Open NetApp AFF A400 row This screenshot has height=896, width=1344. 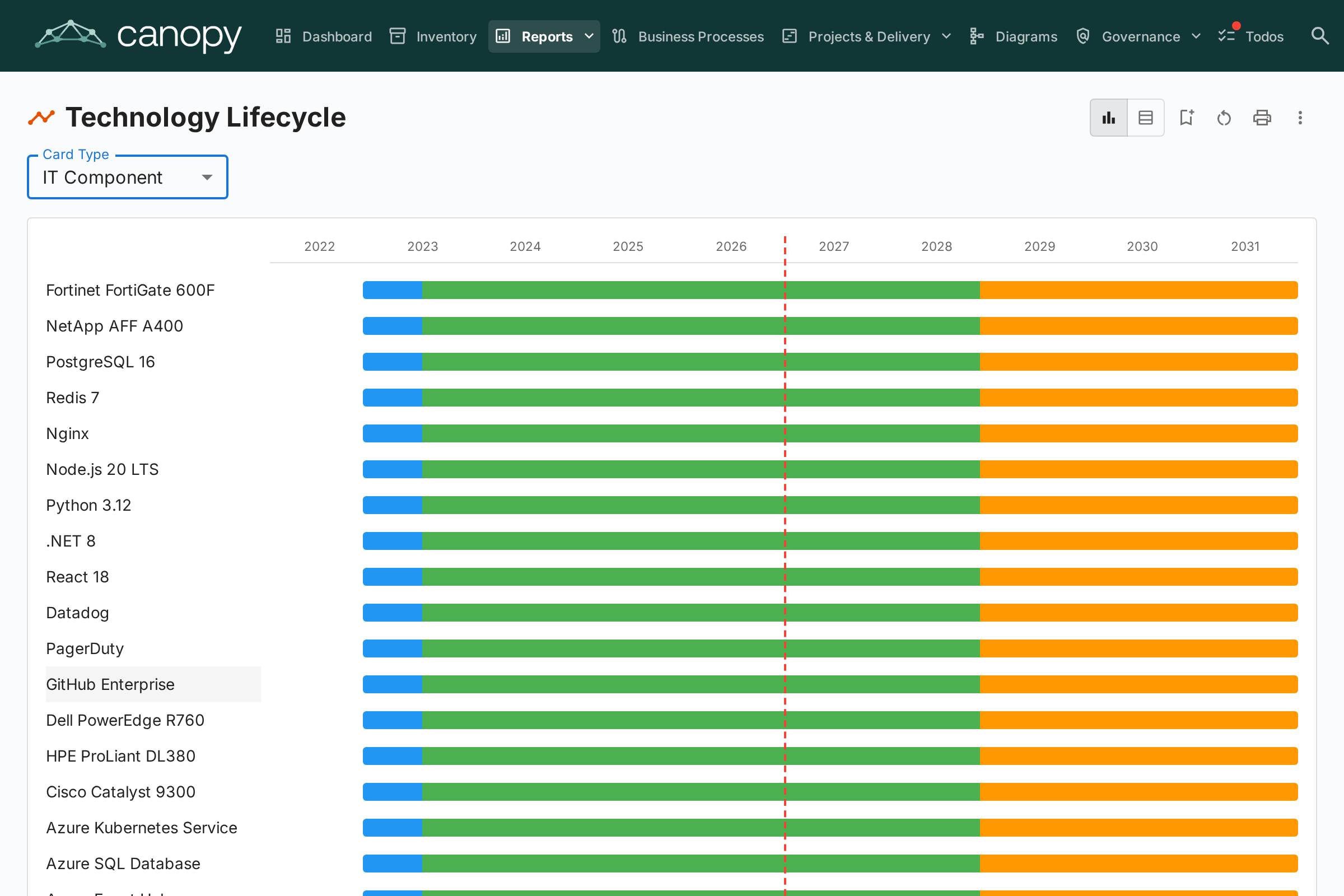pos(114,326)
